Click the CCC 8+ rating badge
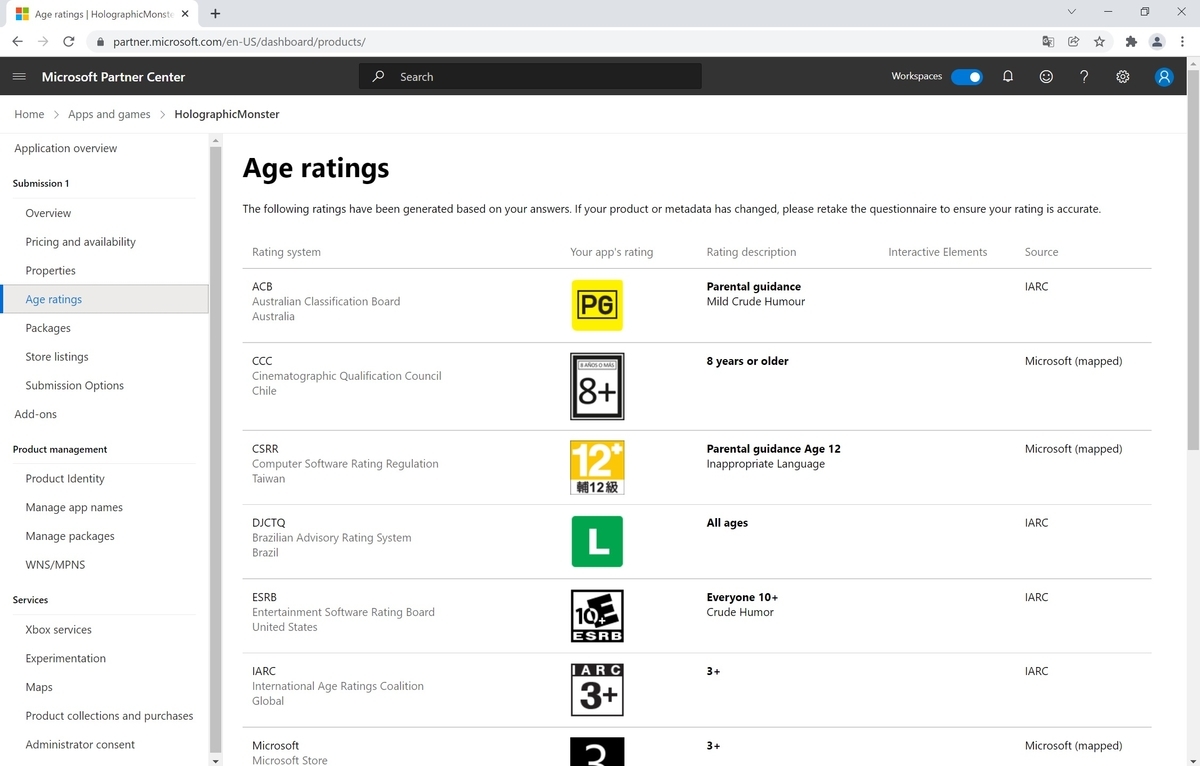This screenshot has height=766, width=1200. point(597,386)
